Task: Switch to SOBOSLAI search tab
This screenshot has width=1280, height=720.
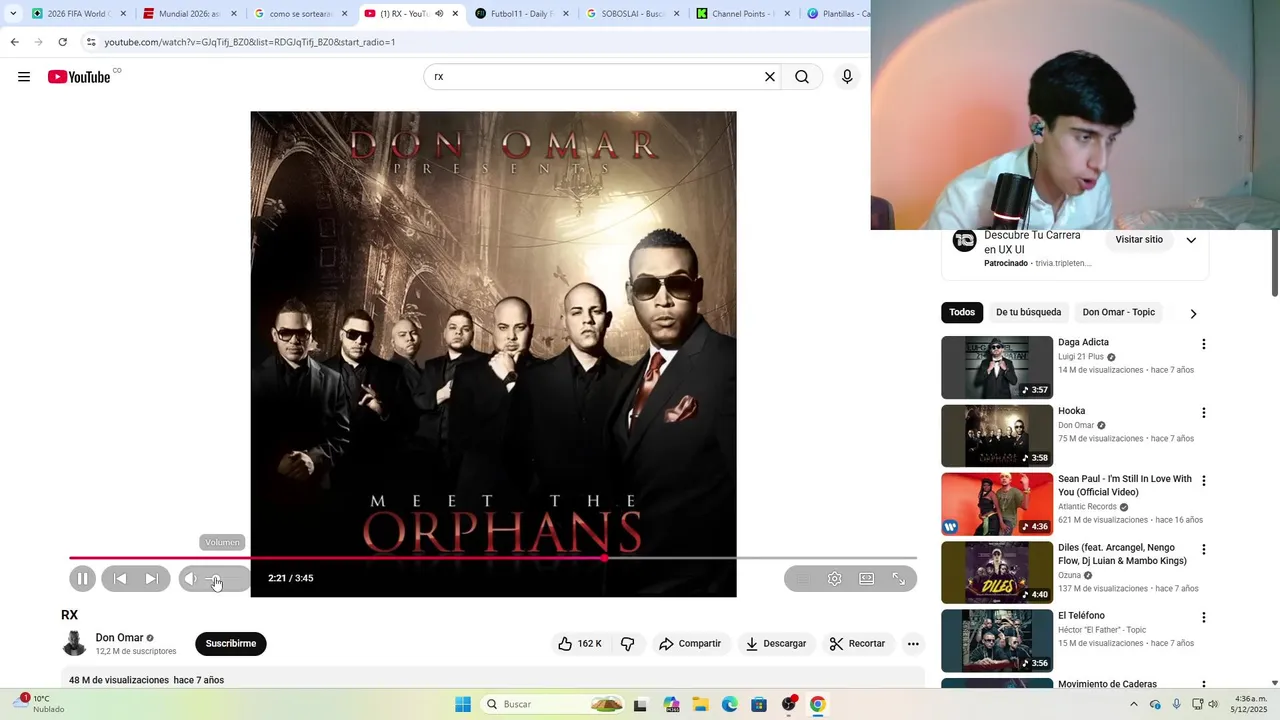Action: (631, 14)
